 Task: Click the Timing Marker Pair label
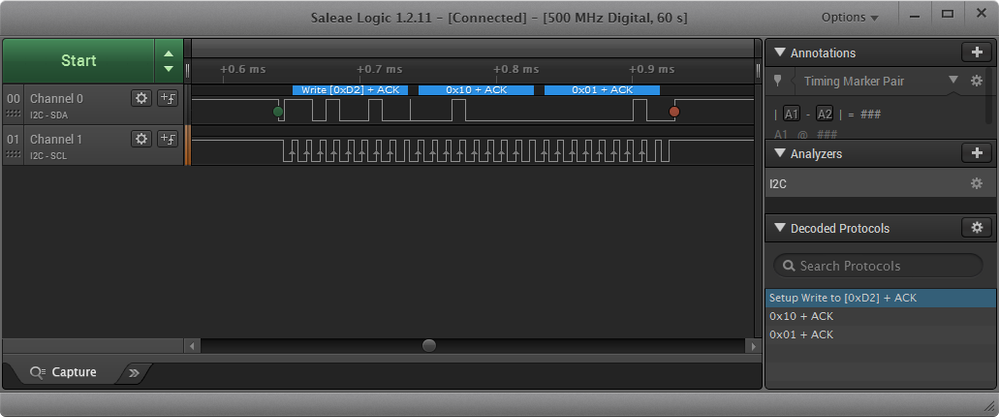click(854, 81)
